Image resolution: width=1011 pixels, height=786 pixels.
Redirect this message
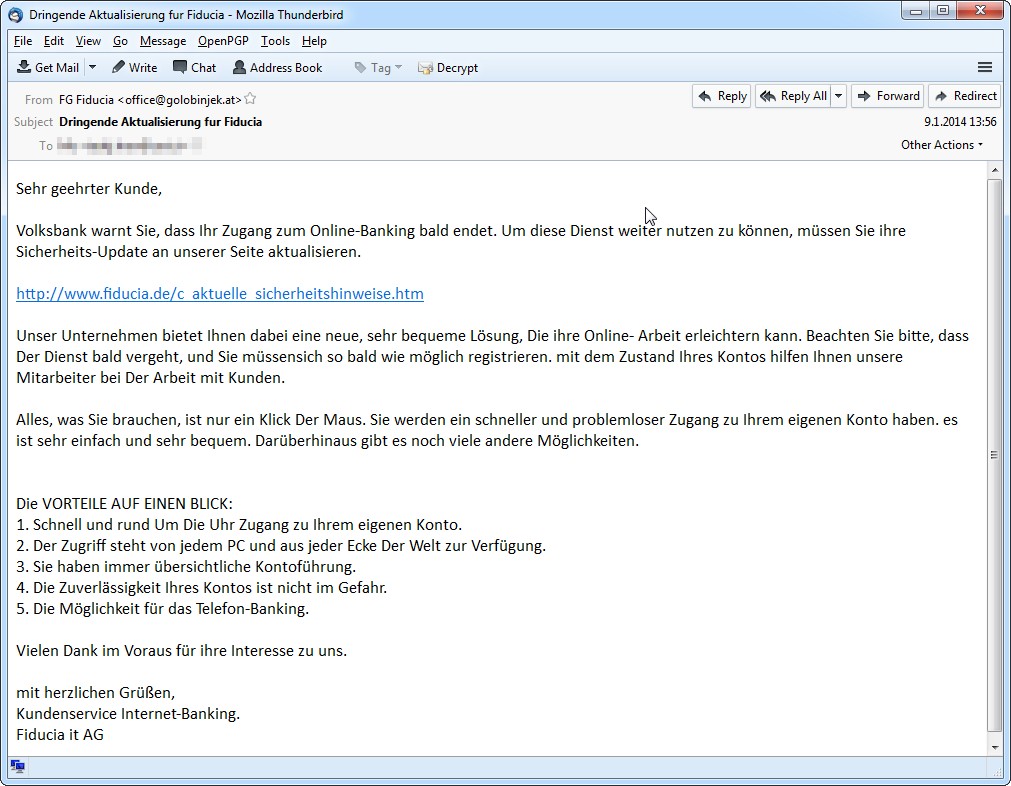point(965,96)
